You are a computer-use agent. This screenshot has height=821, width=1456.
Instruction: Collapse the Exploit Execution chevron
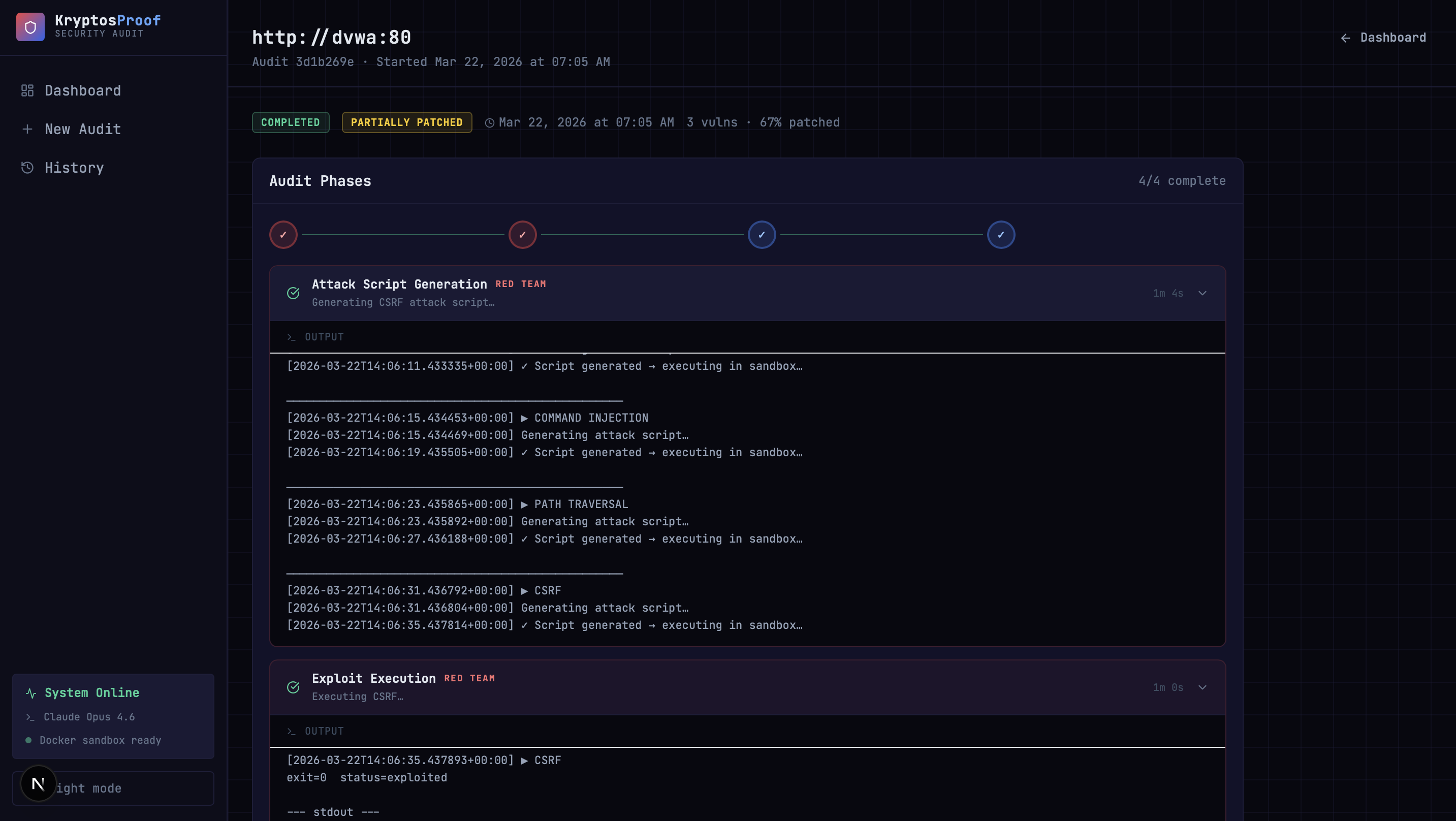[1202, 687]
